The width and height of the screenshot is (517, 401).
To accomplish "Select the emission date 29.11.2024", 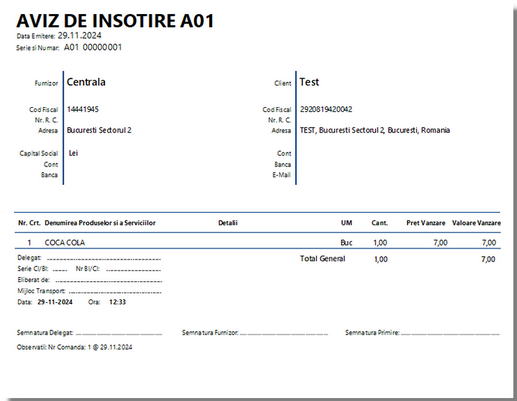I will (79, 36).
